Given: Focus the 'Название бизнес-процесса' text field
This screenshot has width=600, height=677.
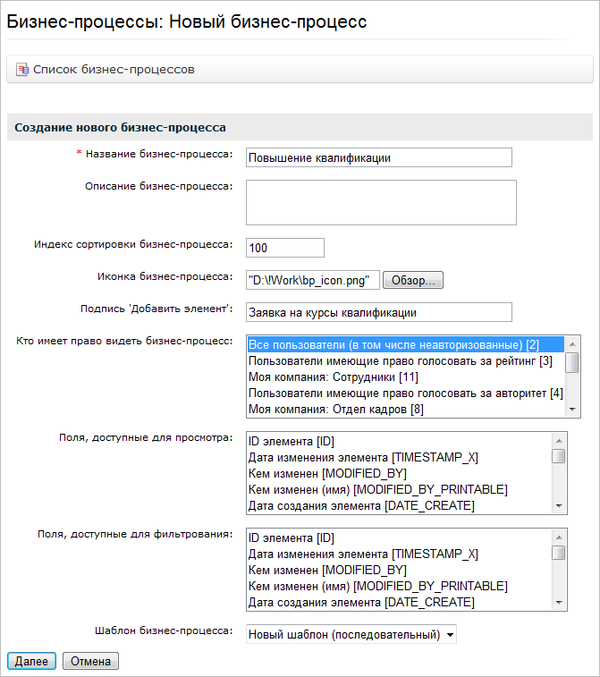Looking at the screenshot, I should (378, 157).
